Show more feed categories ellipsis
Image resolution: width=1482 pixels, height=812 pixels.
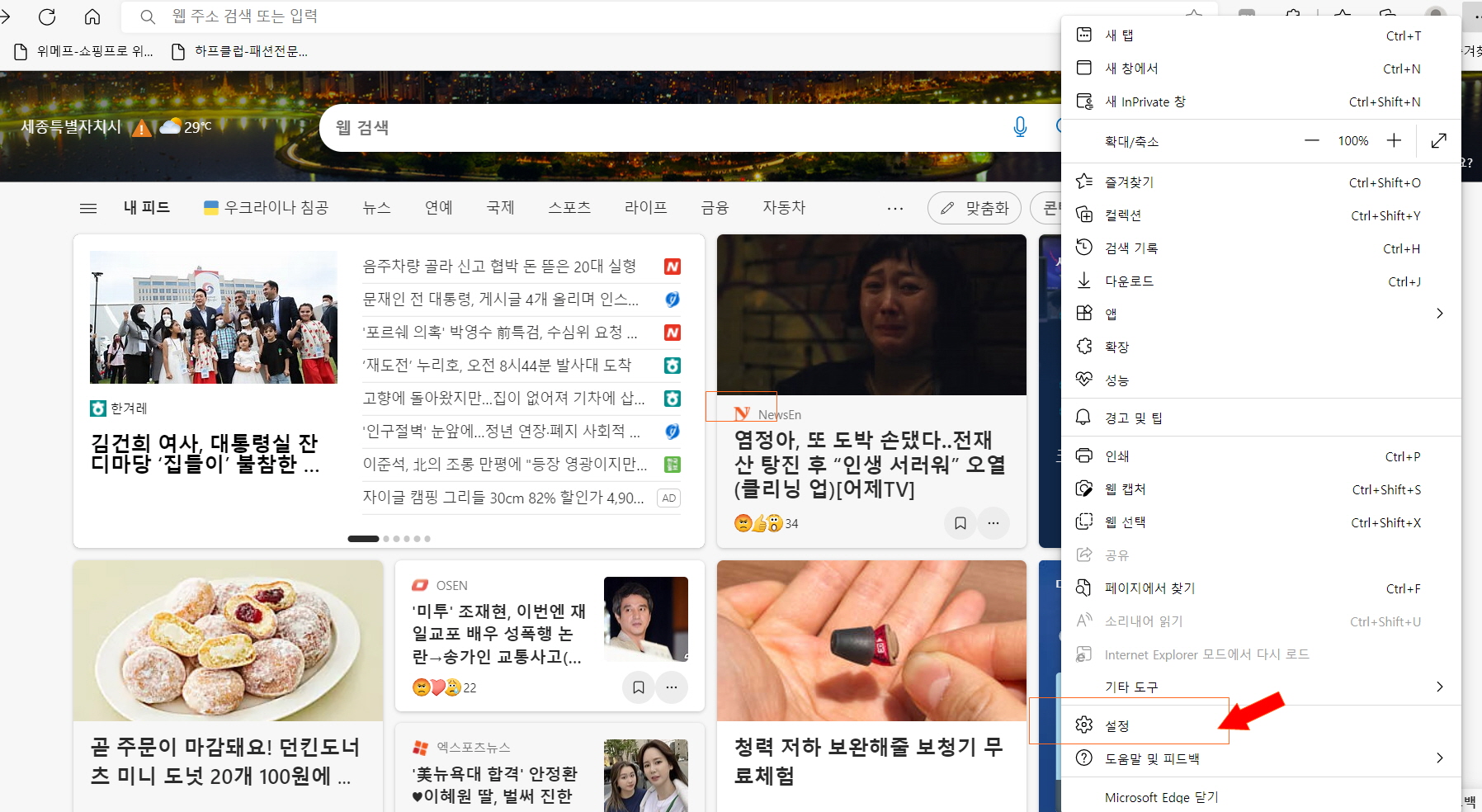pyautogui.click(x=895, y=208)
